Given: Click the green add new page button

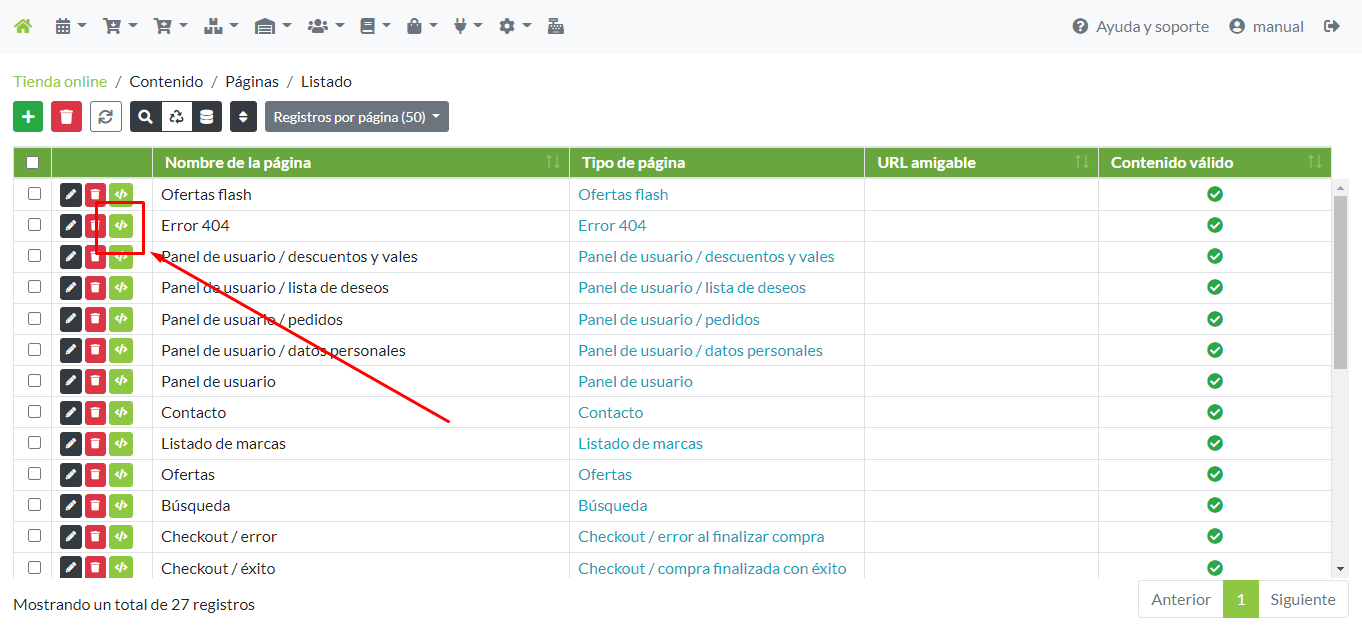Looking at the screenshot, I should (x=28, y=117).
